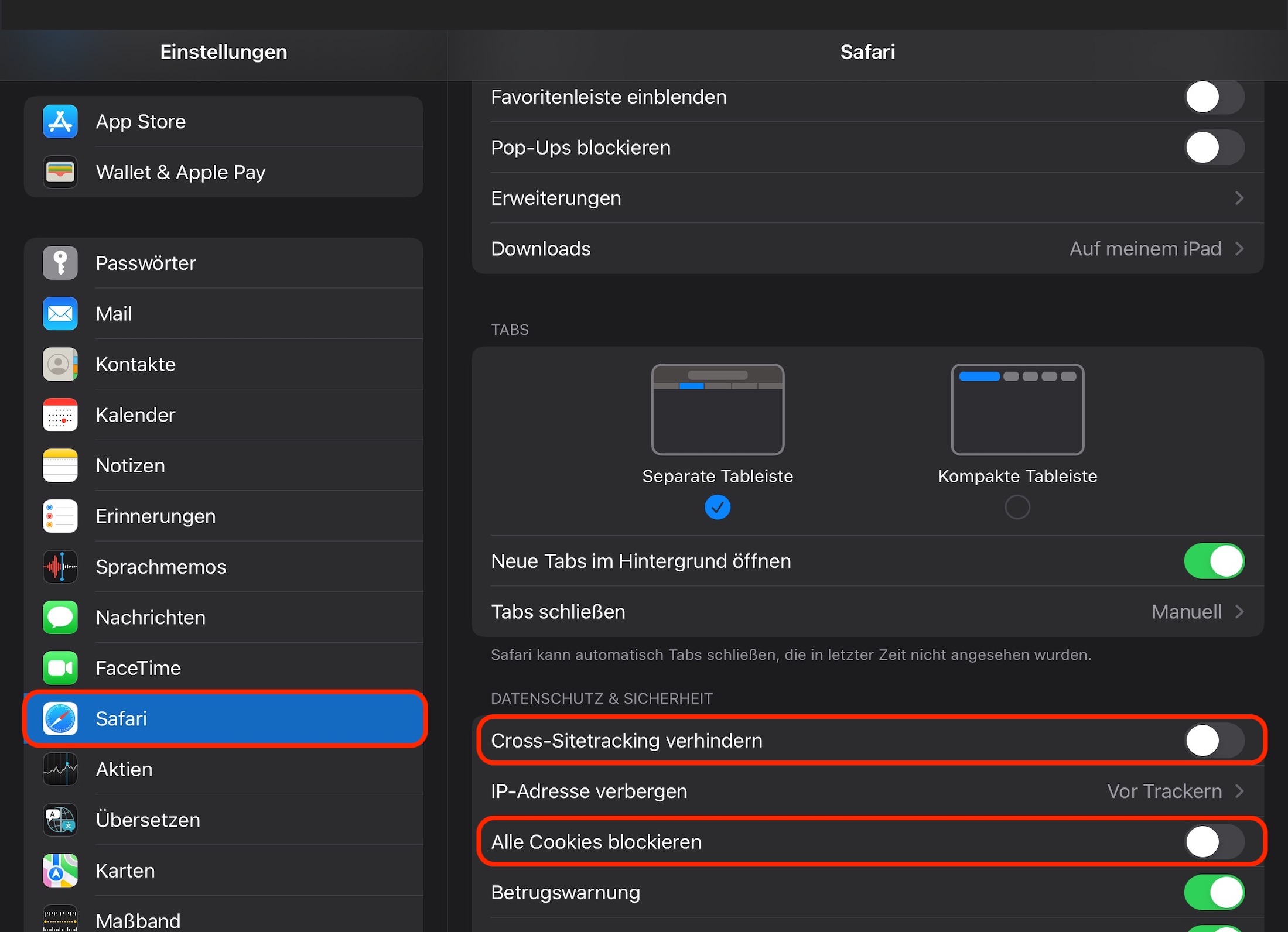
Task: Open Tabs schließen Manuell option
Action: click(x=1198, y=612)
